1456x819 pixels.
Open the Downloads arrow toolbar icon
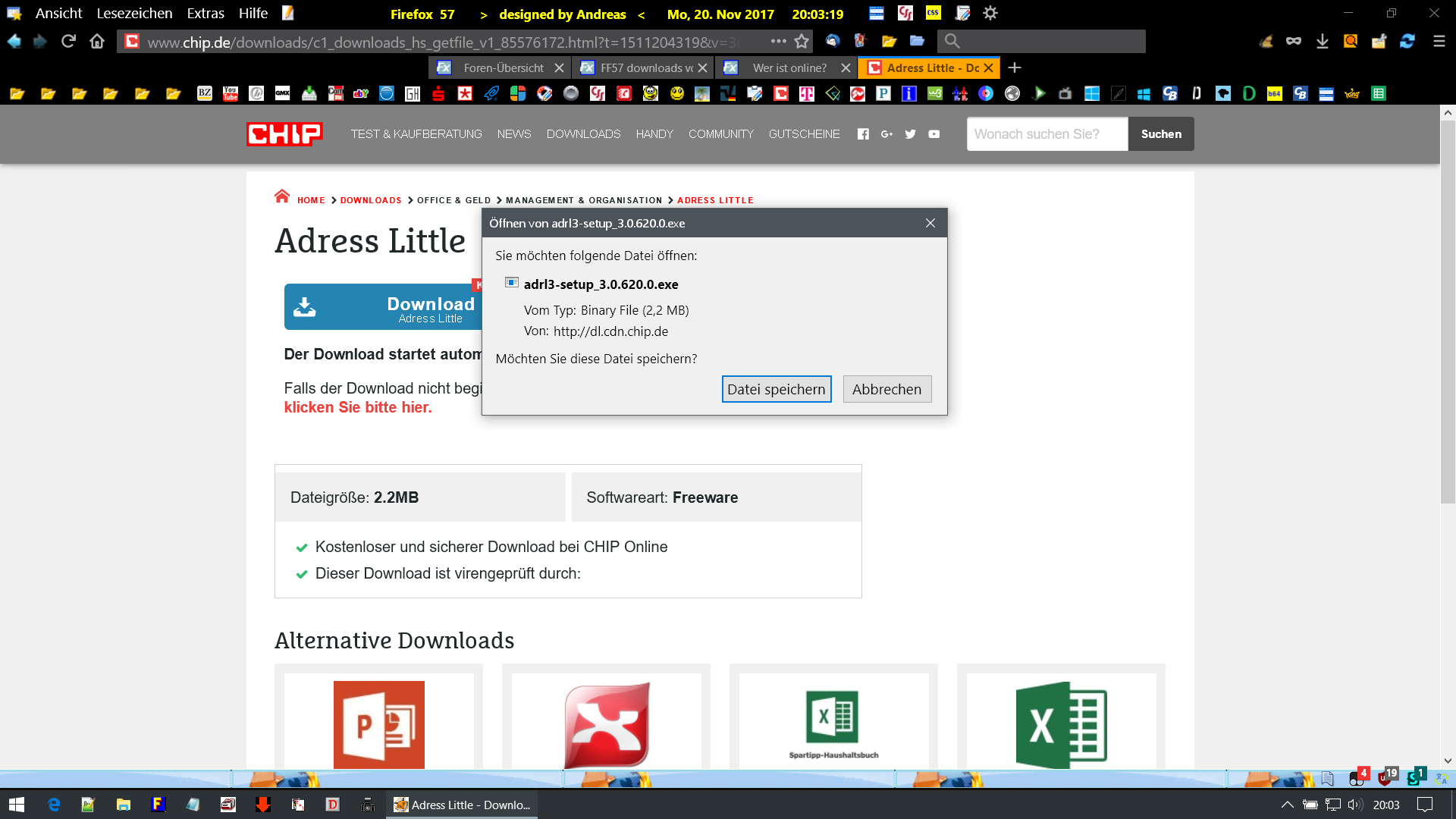coord(1322,41)
